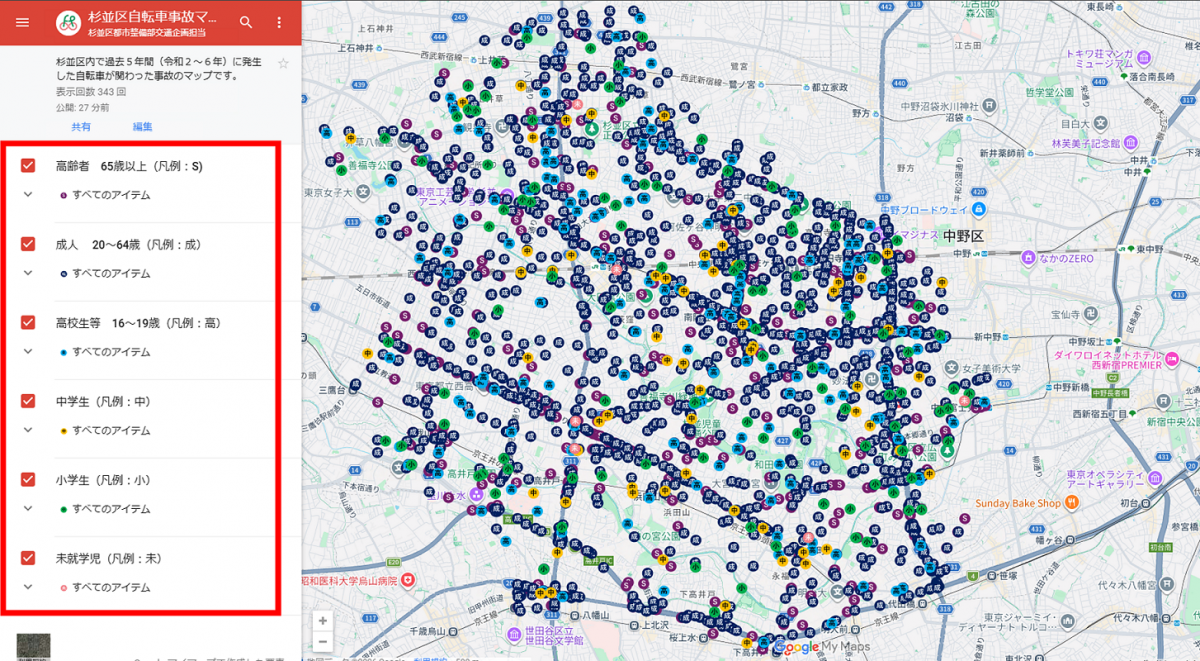Zoom in with the plus button
Viewport: 1200px width, 661px height.
pyautogui.click(x=323, y=621)
